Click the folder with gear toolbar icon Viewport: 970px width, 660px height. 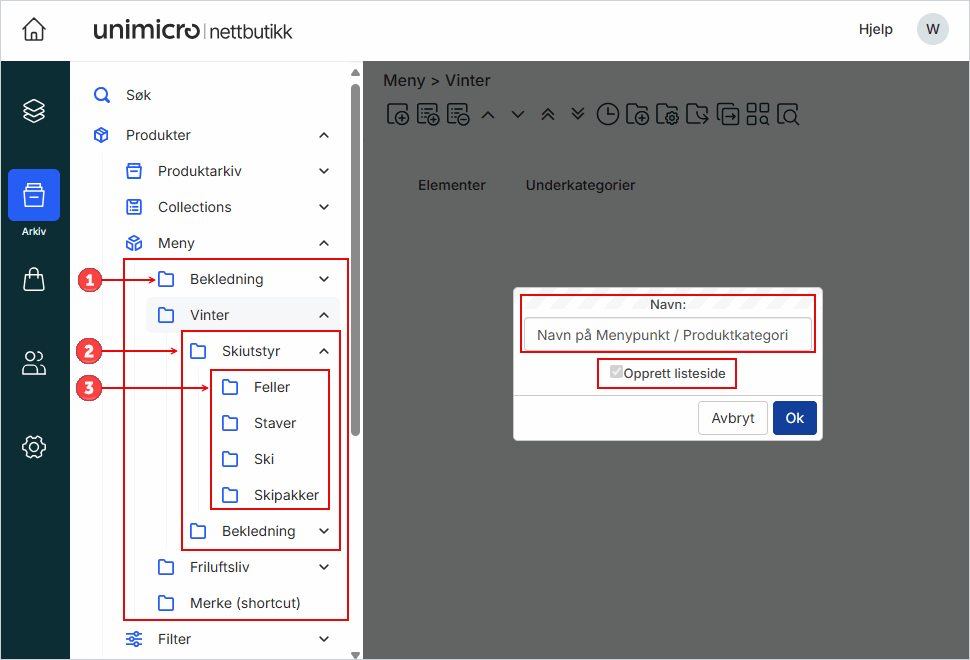click(x=667, y=115)
